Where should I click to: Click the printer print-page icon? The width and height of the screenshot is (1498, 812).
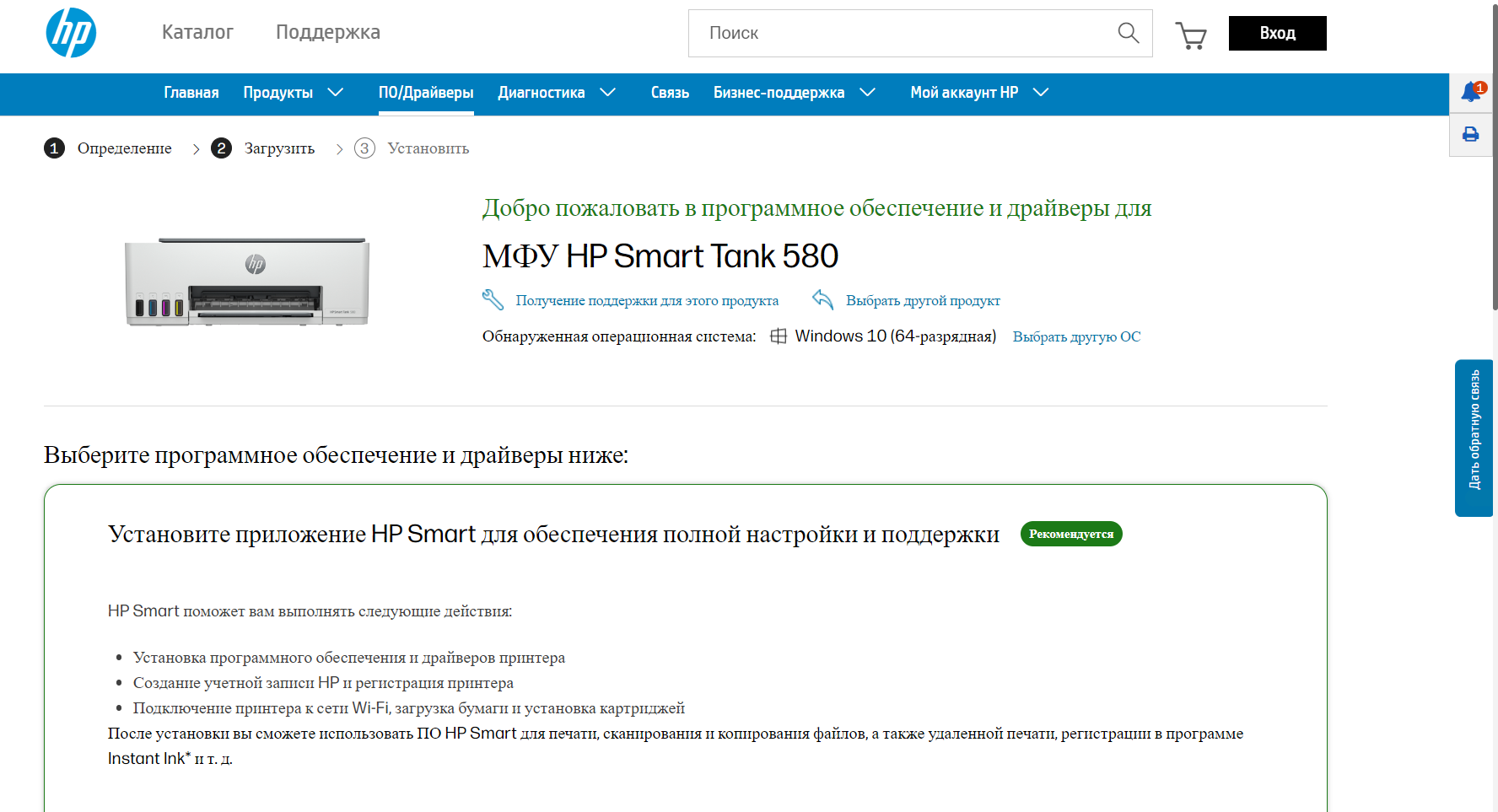click(x=1471, y=134)
